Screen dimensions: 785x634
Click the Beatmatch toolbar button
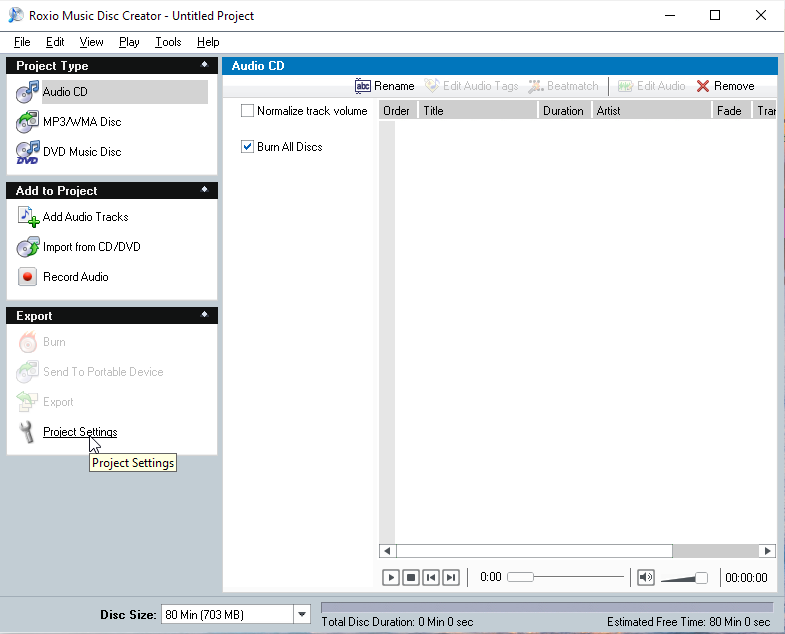[563, 86]
